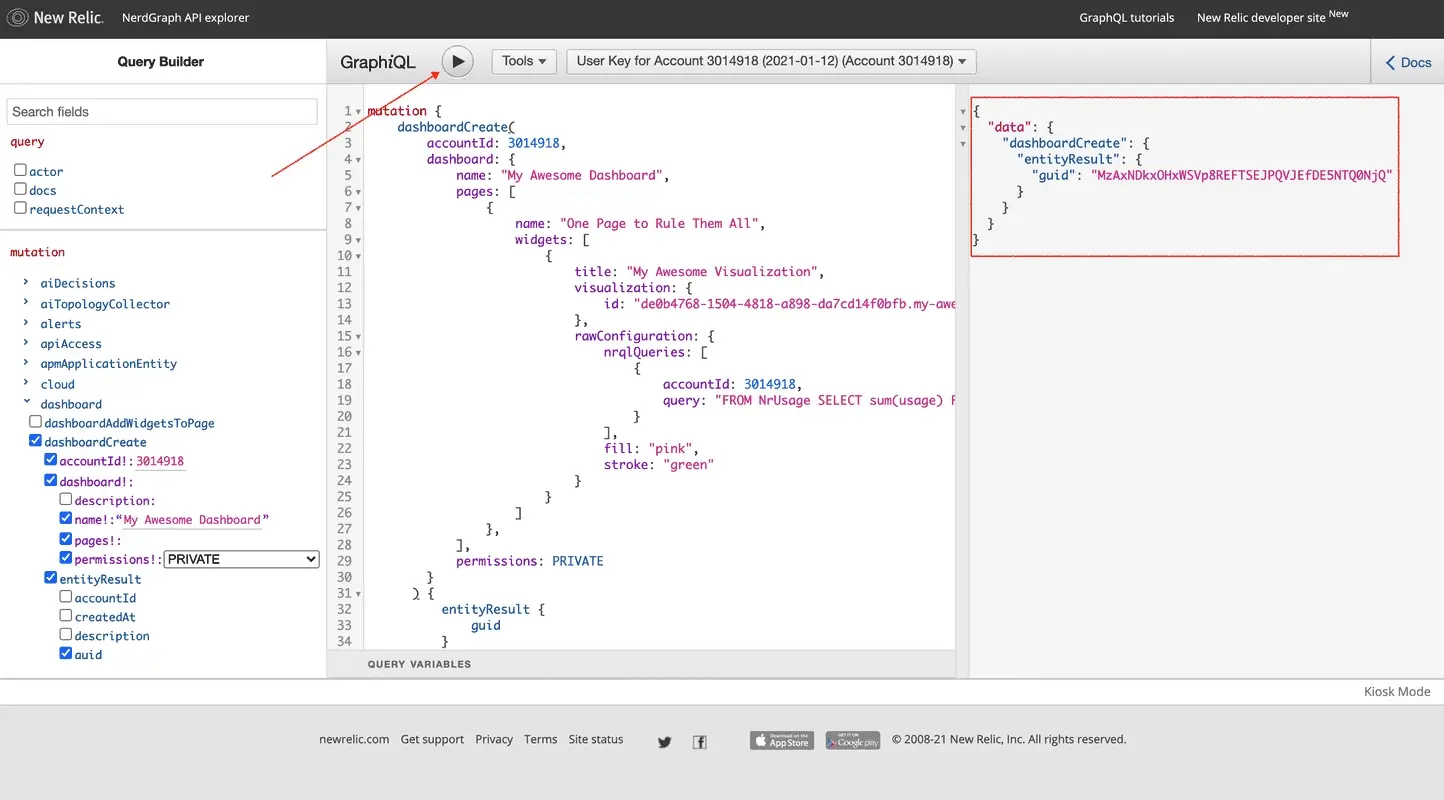
Task: Click the Search fields input
Action: (x=162, y=111)
